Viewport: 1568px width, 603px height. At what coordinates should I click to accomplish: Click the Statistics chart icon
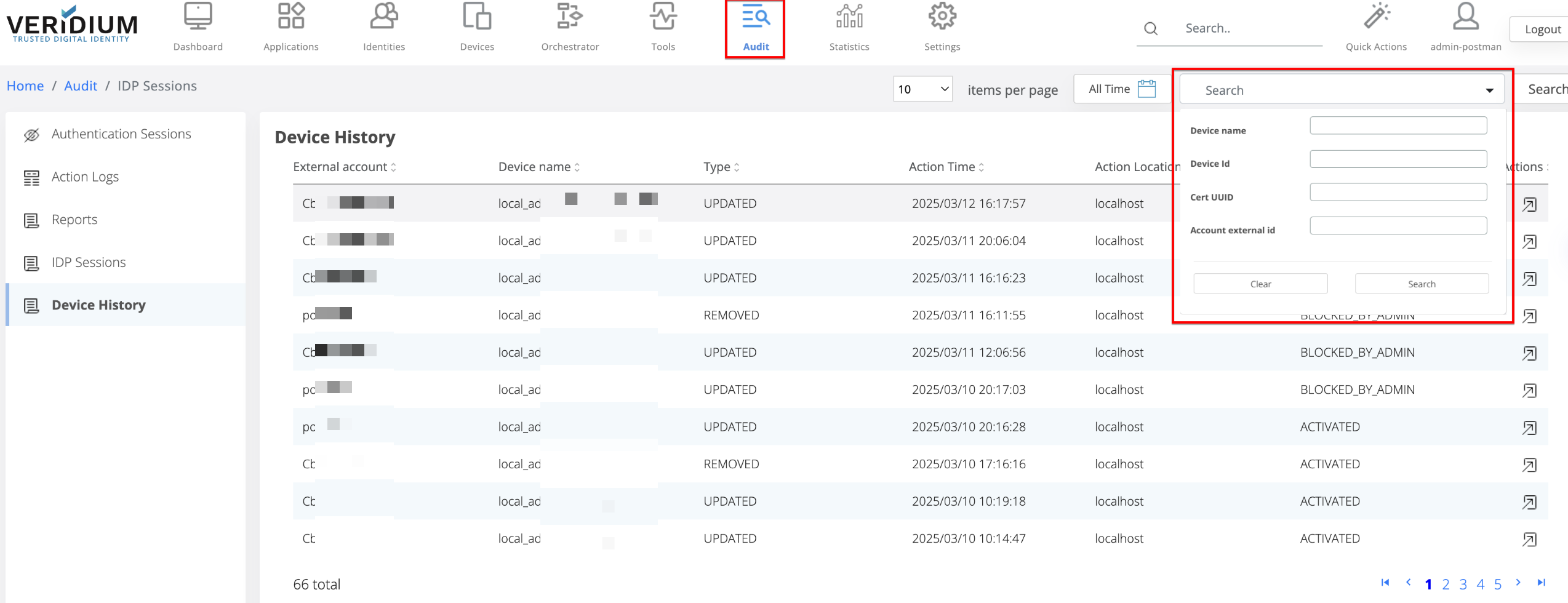(x=849, y=17)
